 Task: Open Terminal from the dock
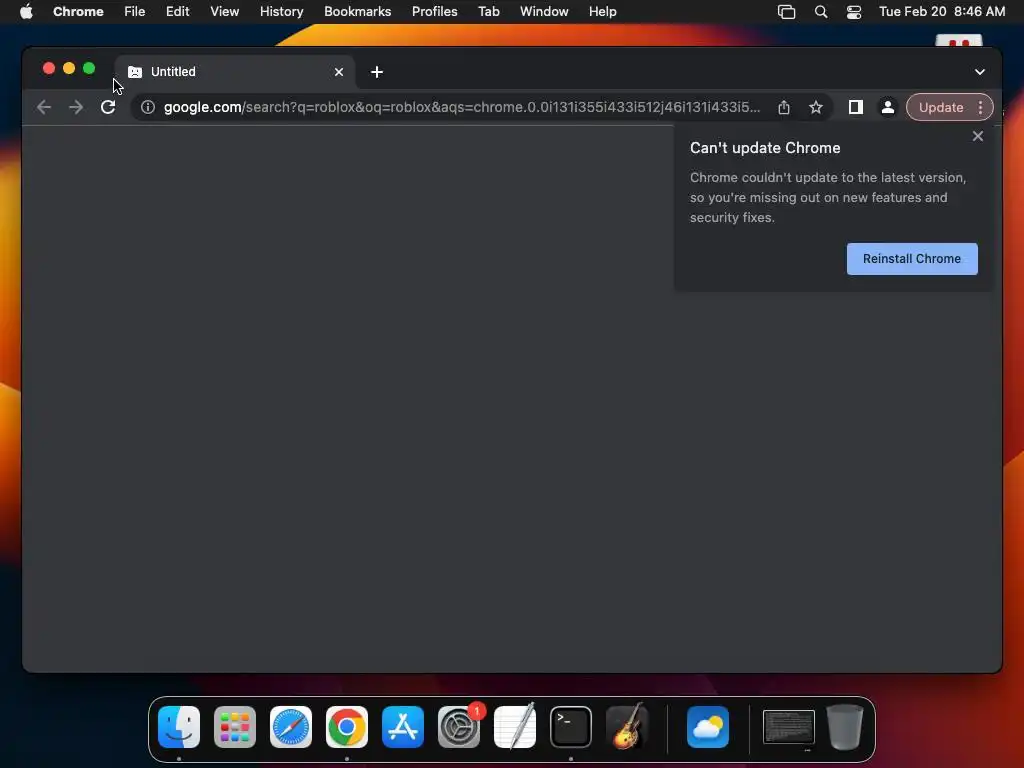click(x=571, y=727)
